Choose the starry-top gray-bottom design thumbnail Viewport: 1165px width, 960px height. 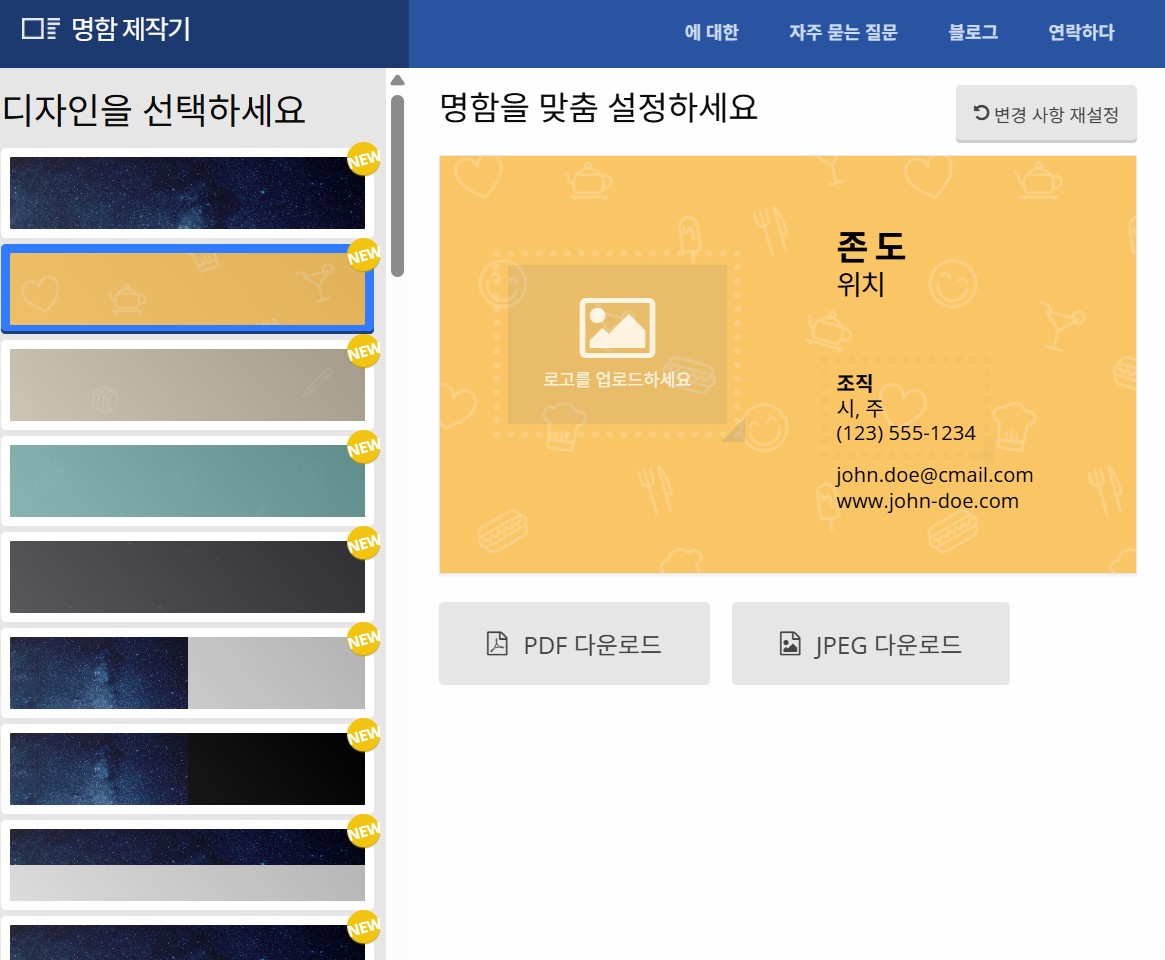187,865
